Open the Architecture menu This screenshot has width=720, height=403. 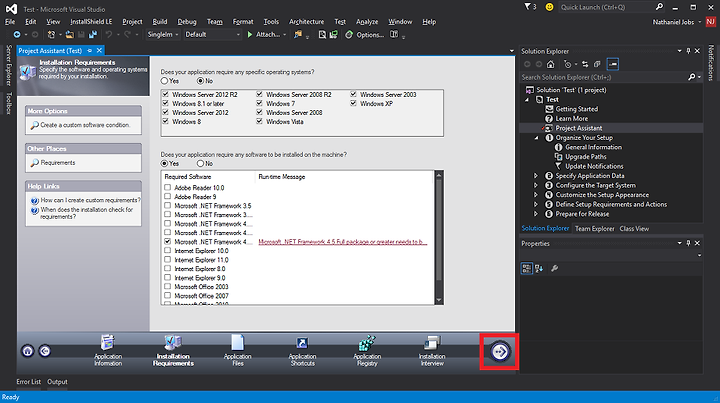(x=306, y=22)
